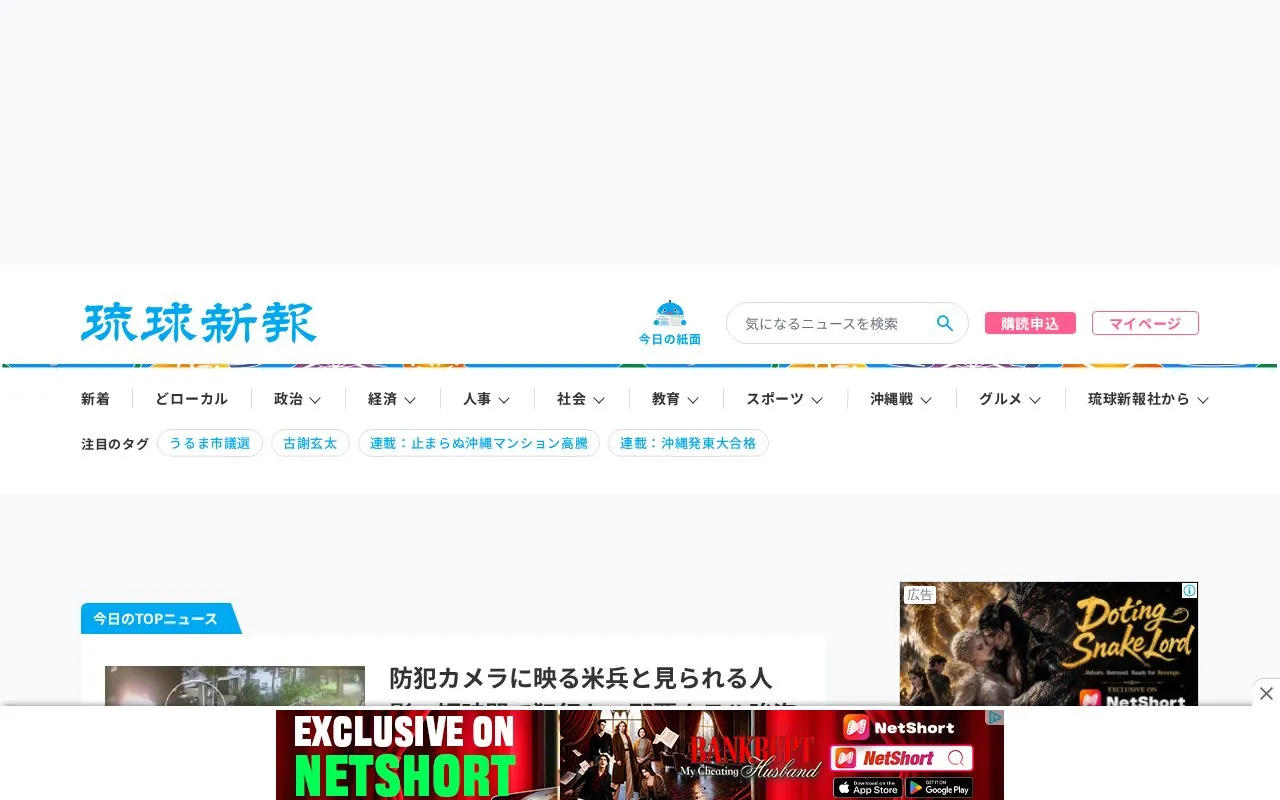This screenshot has width=1280, height=800.
Task: Expand the 人事 dropdown
Action: [486, 399]
